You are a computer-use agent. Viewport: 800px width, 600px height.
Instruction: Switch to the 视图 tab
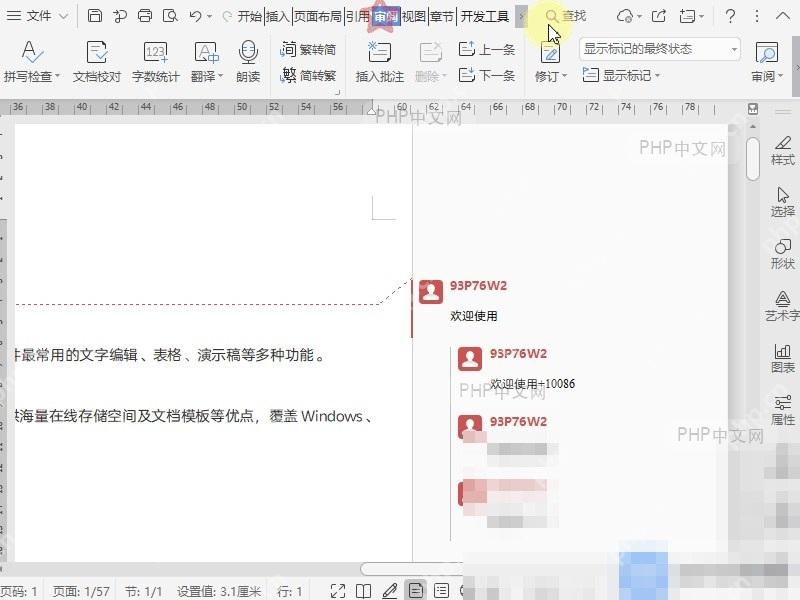[x=414, y=16]
